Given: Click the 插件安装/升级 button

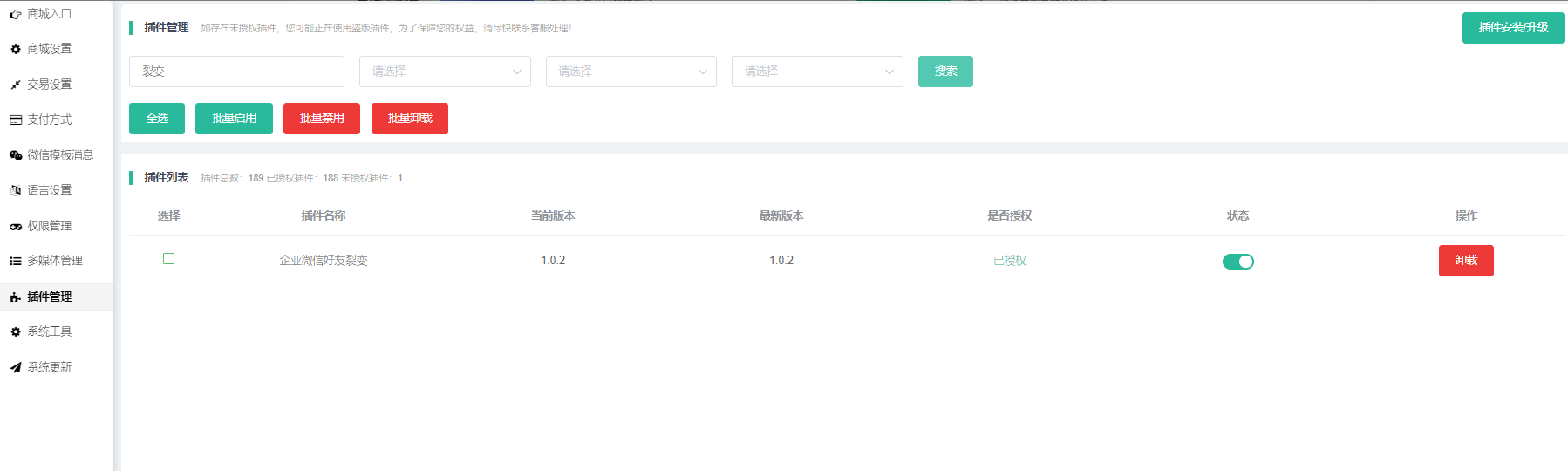Looking at the screenshot, I should pos(1513,28).
